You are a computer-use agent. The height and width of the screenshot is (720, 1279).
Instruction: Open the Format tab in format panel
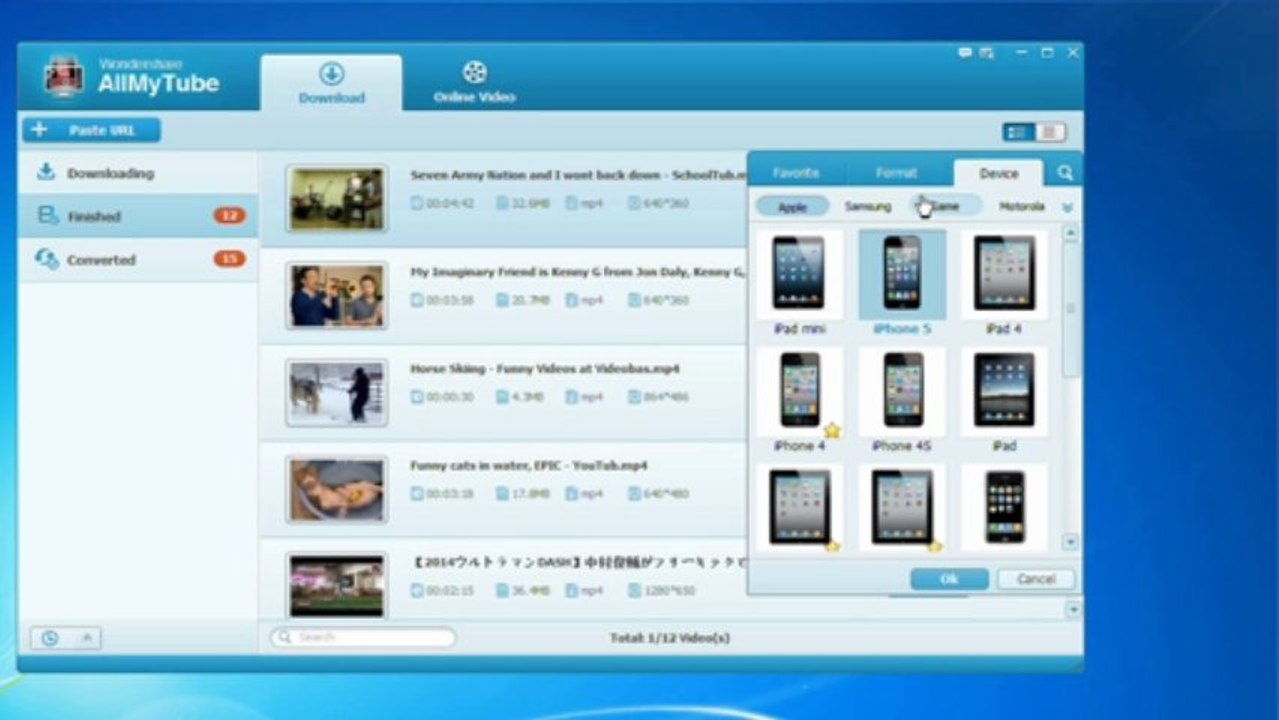[x=897, y=173]
